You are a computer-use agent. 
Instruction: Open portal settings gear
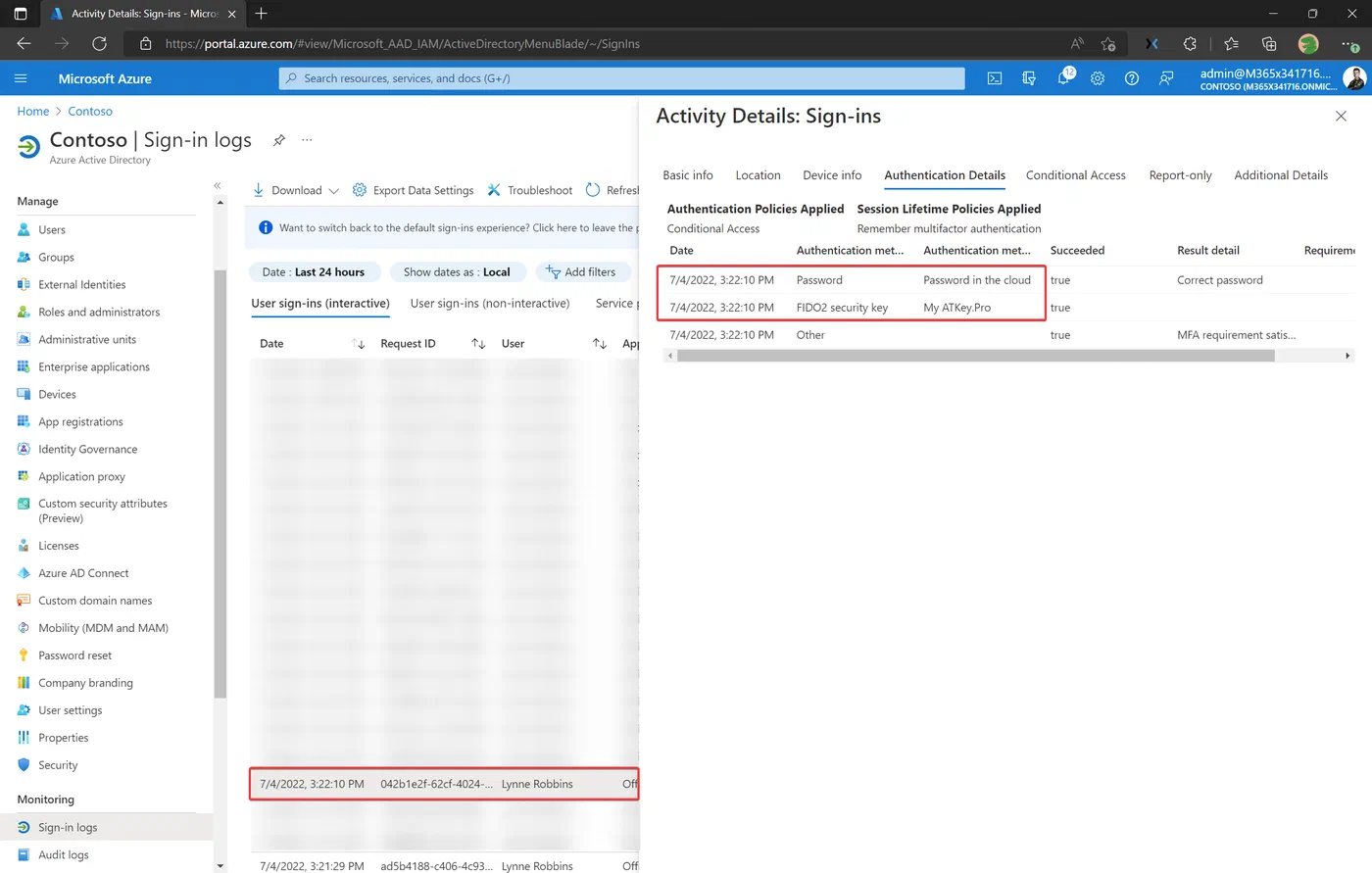(1098, 78)
